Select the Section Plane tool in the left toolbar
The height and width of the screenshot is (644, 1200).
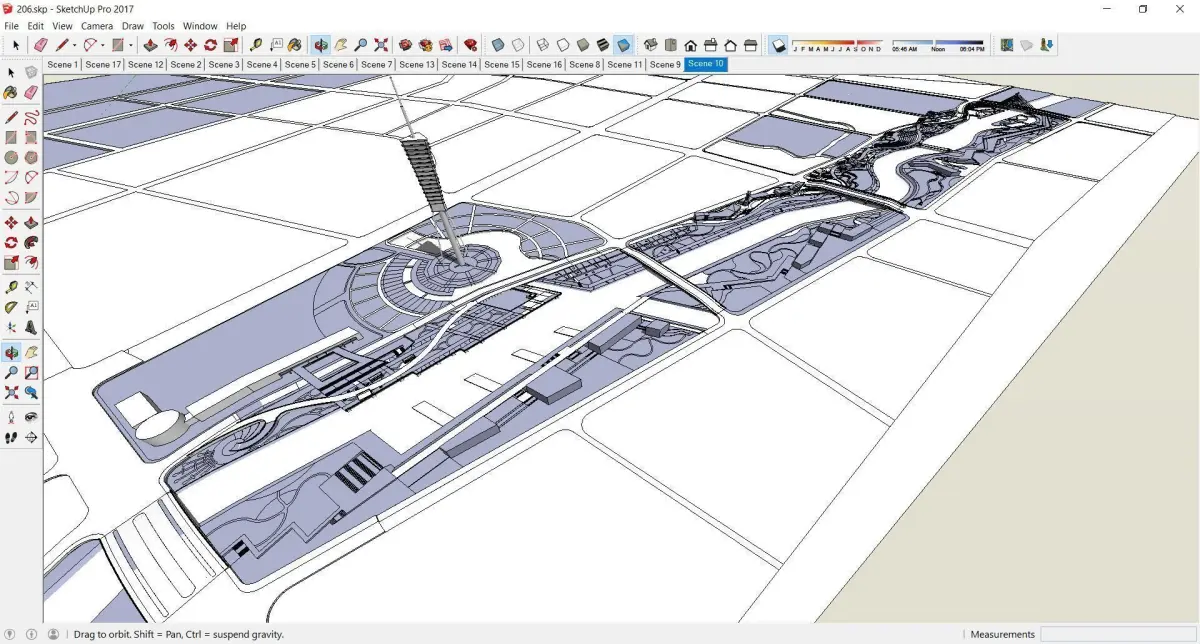tap(31, 437)
